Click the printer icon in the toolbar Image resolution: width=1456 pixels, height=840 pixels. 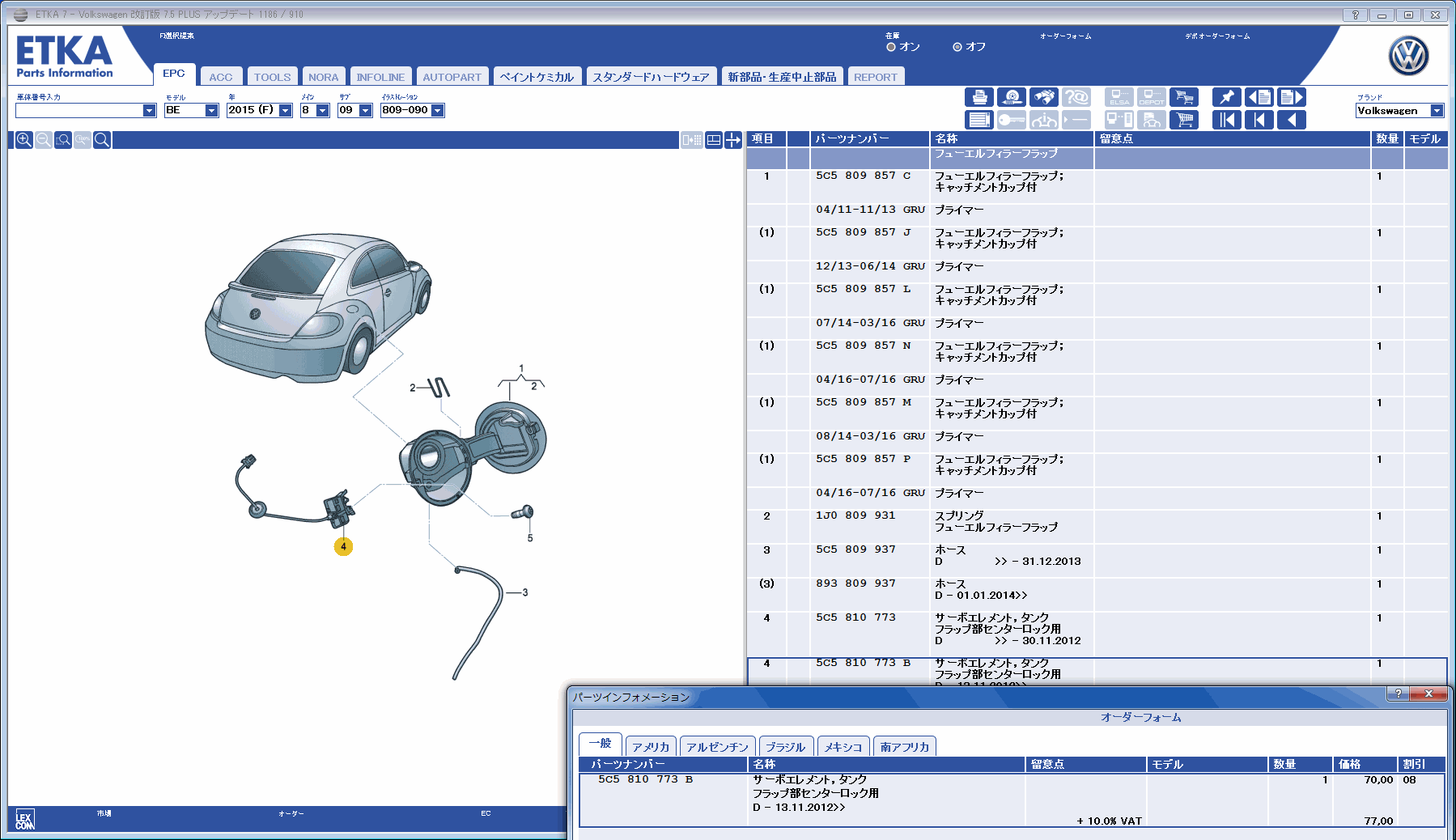click(x=979, y=97)
